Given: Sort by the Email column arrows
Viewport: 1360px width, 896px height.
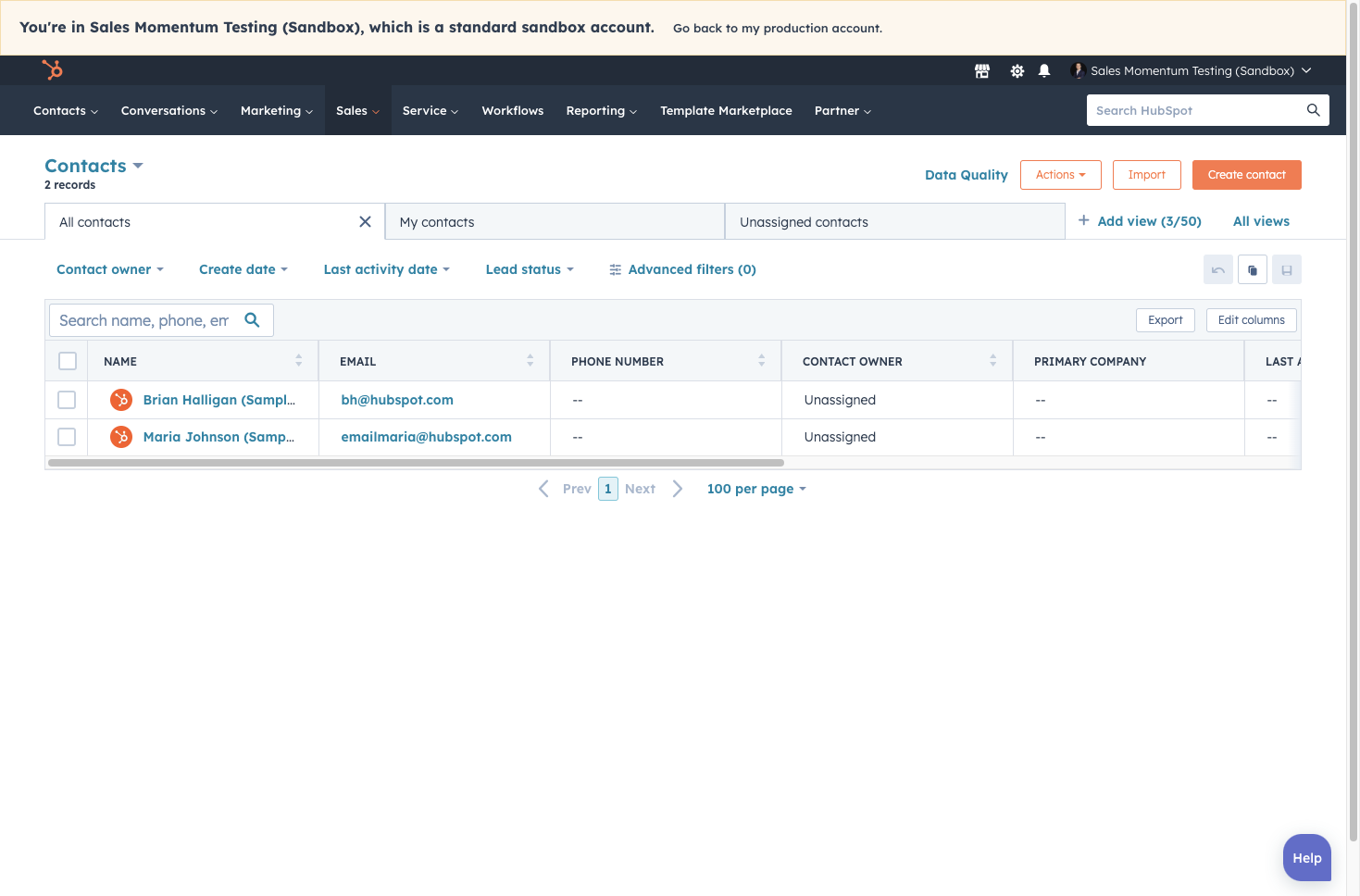Looking at the screenshot, I should coord(530,361).
